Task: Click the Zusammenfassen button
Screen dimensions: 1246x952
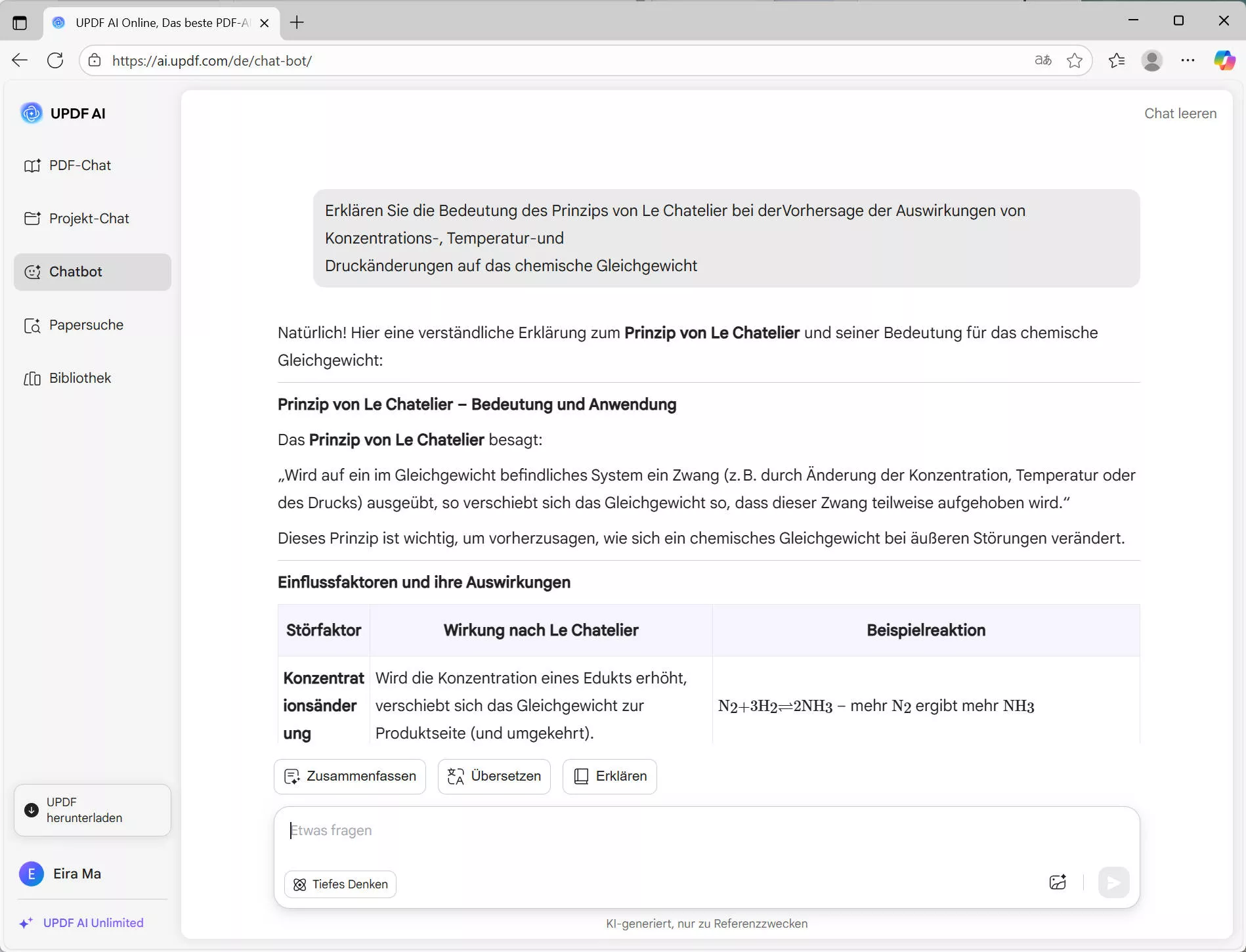Action: point(349,776)
